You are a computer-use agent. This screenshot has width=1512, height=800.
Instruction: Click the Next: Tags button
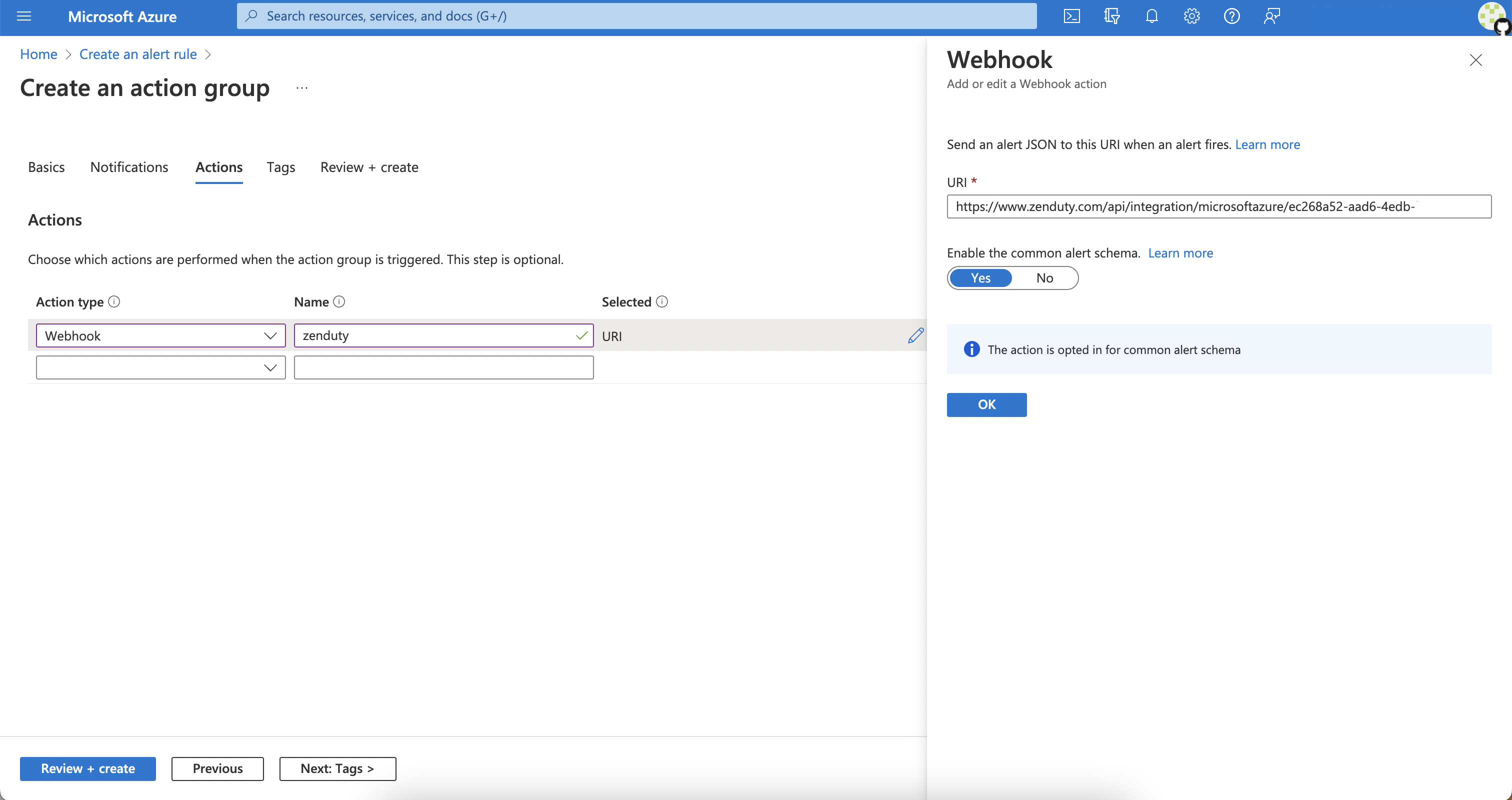tap(337, 768)
